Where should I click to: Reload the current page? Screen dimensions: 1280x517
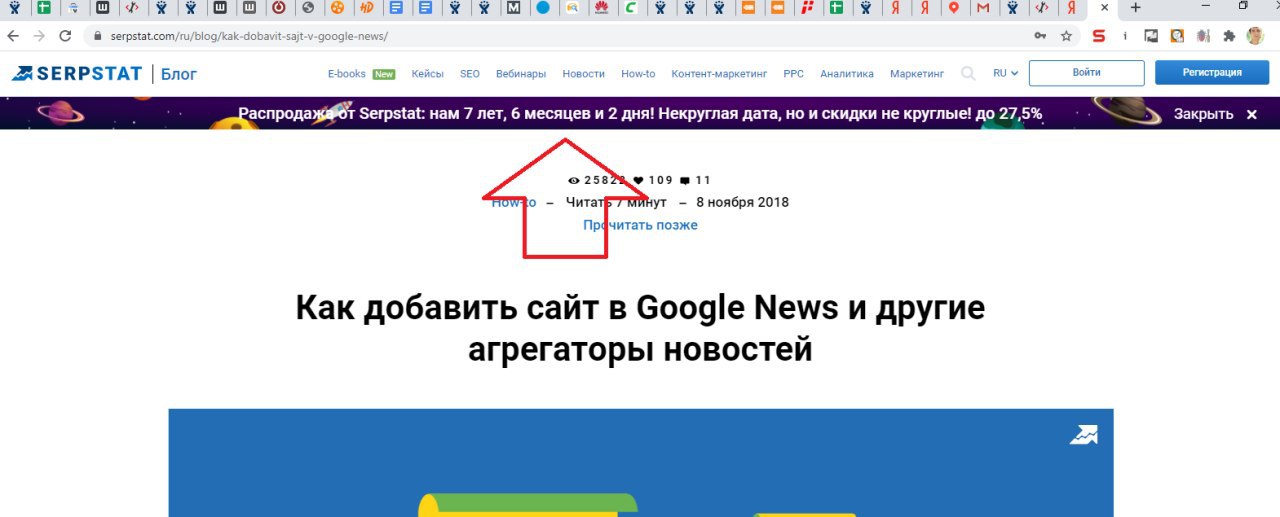pos(65,35)
